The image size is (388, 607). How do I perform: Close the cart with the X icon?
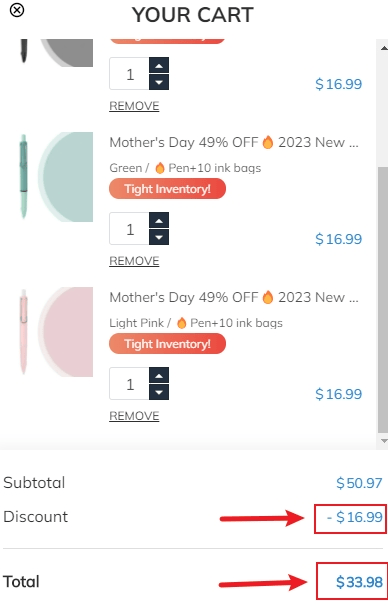(17, 10)
